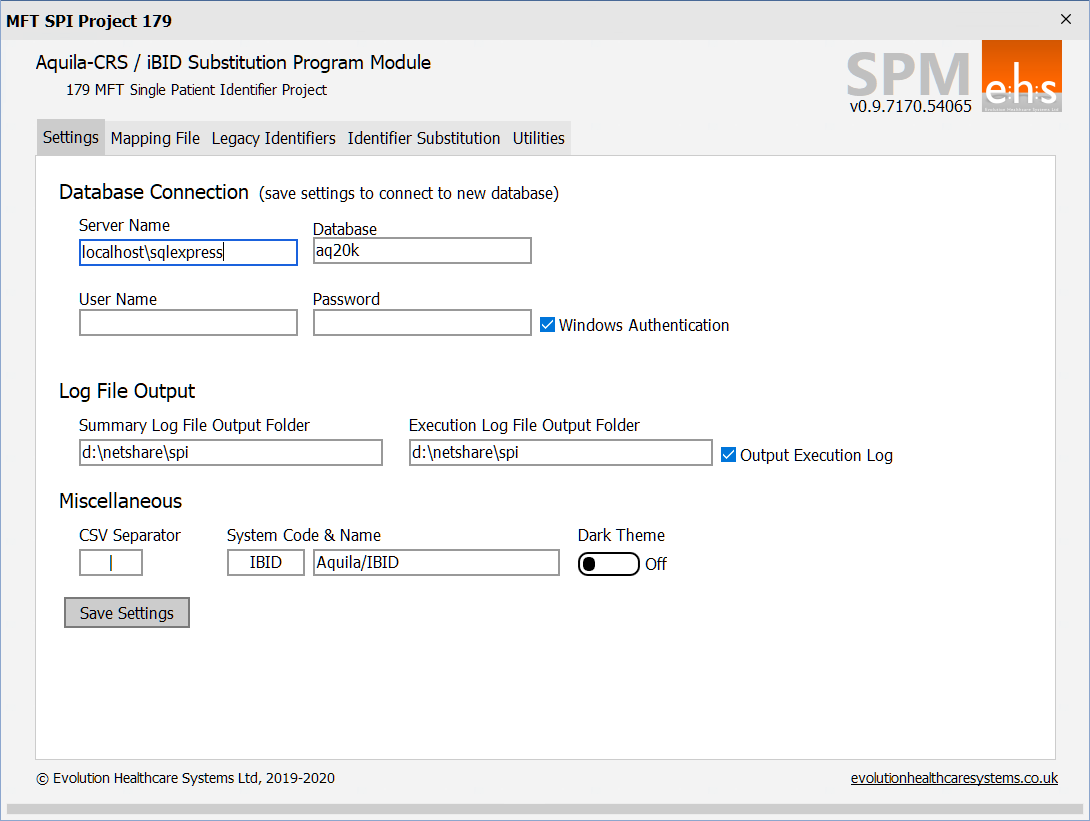The image size is (1090, 821).
Task: Visit the evolutionhealthcaresystems.co.uk link
Action: (954, 778)
